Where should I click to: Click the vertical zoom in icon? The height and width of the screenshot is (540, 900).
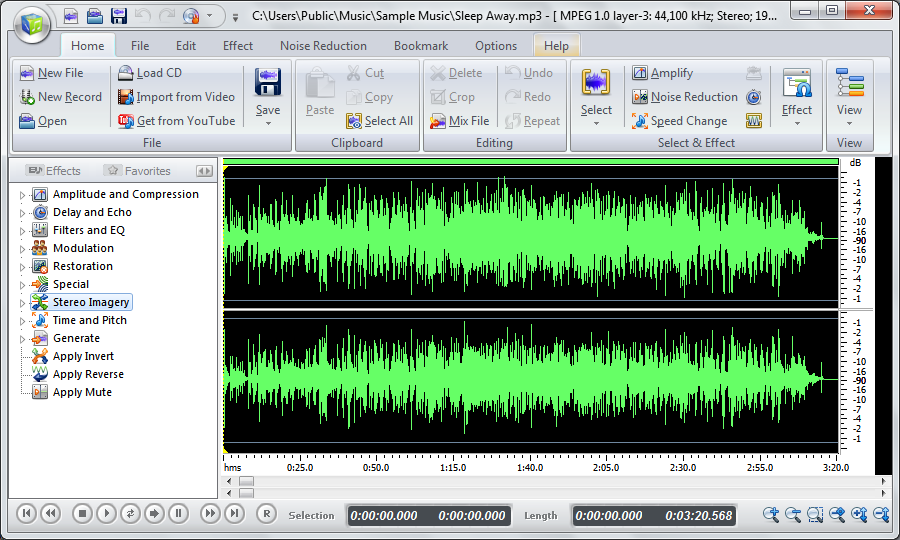[859, 514]
